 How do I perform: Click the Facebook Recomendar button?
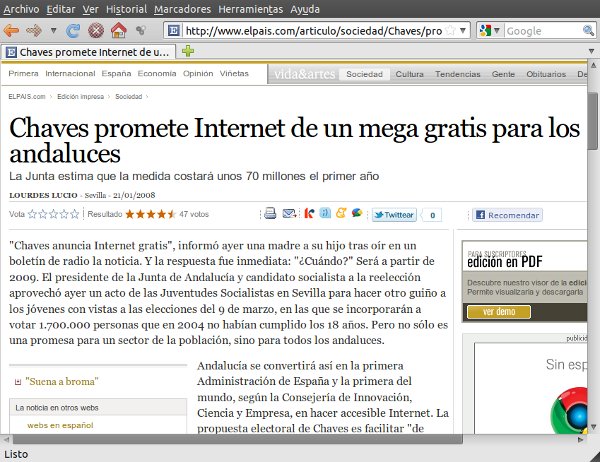[x=507, y=214]
